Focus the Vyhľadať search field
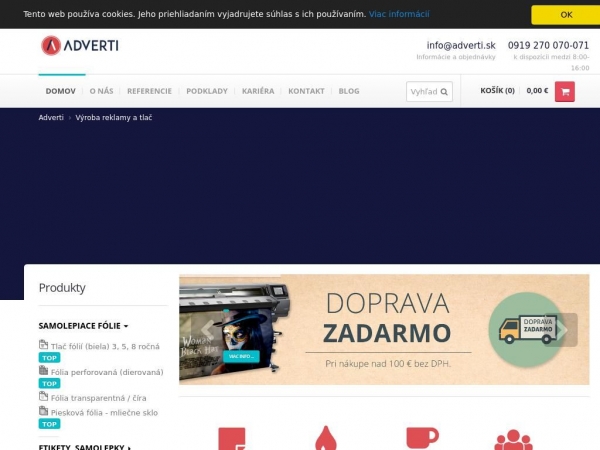Viewport: 600px width, 450px height. 429,91
